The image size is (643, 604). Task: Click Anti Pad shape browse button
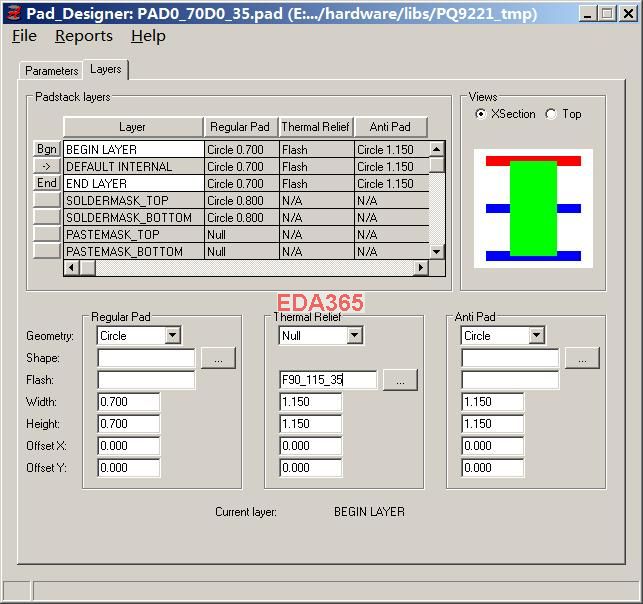582,358
